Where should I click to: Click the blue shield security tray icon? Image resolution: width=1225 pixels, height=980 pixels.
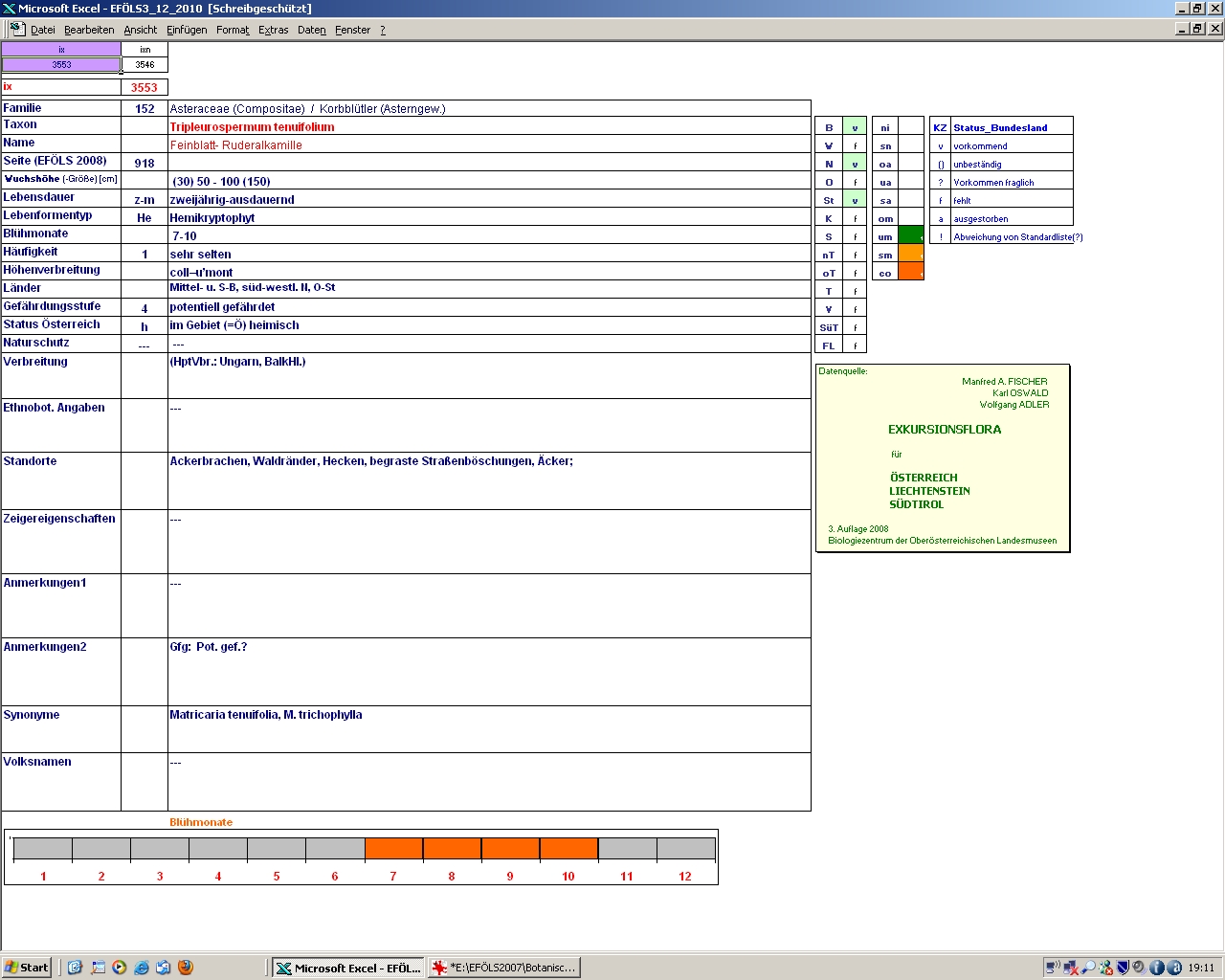[1123, 968]
